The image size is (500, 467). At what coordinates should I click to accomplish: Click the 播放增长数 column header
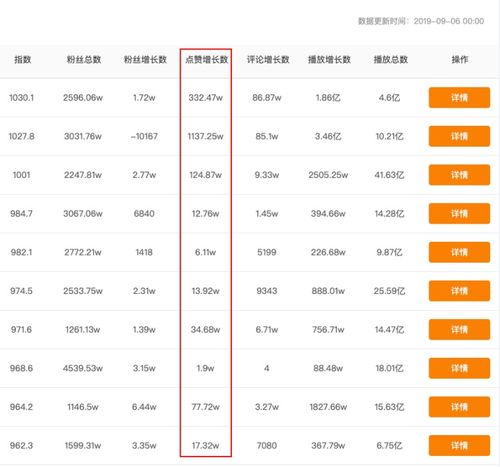point(329,60)
